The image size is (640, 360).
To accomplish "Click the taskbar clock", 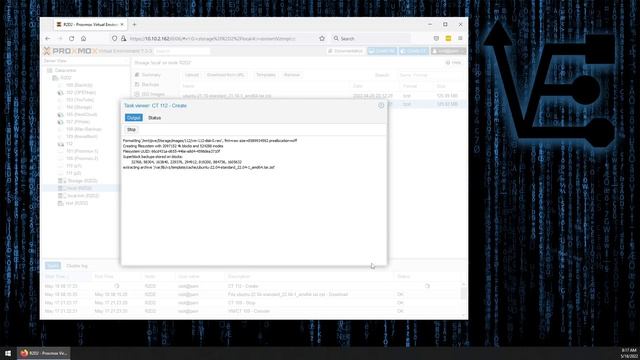I will pos(629,353).
